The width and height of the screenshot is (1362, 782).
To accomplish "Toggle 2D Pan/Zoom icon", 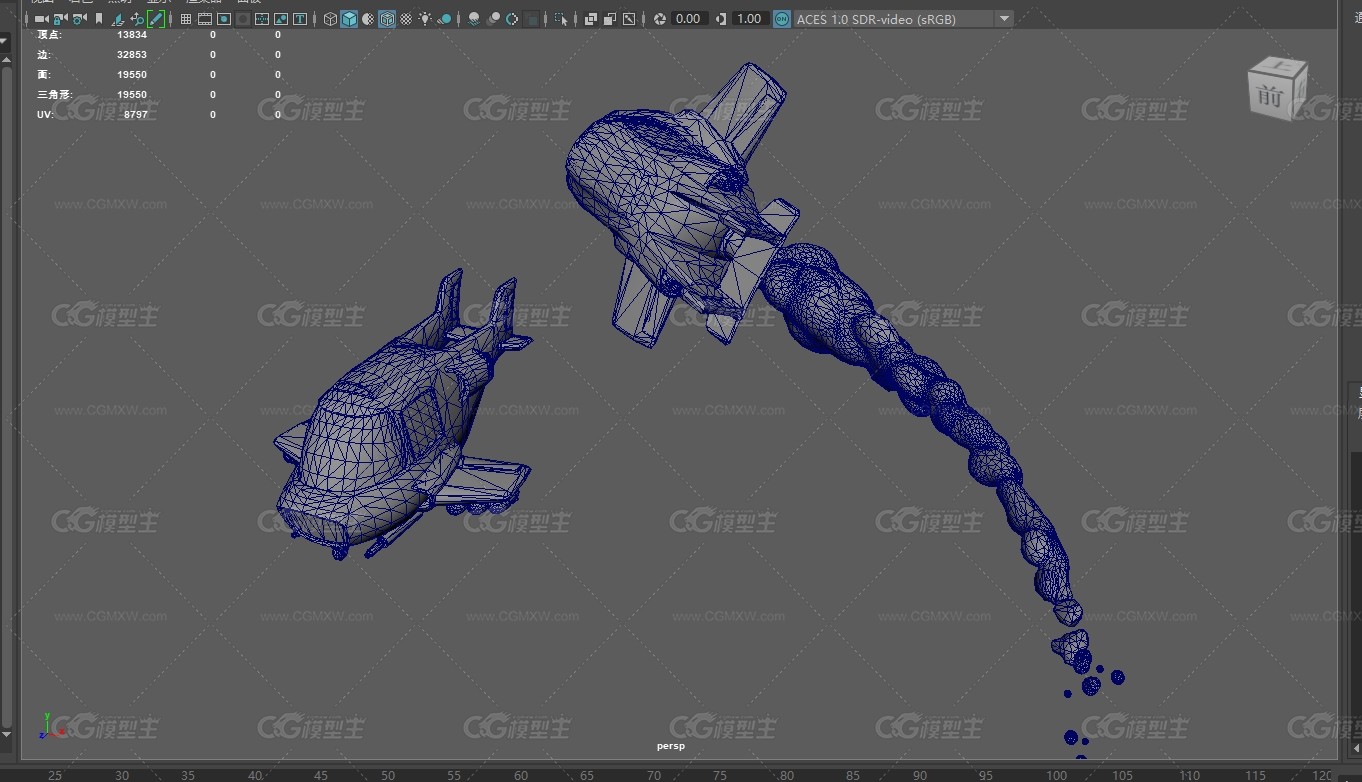I will 137,19.
